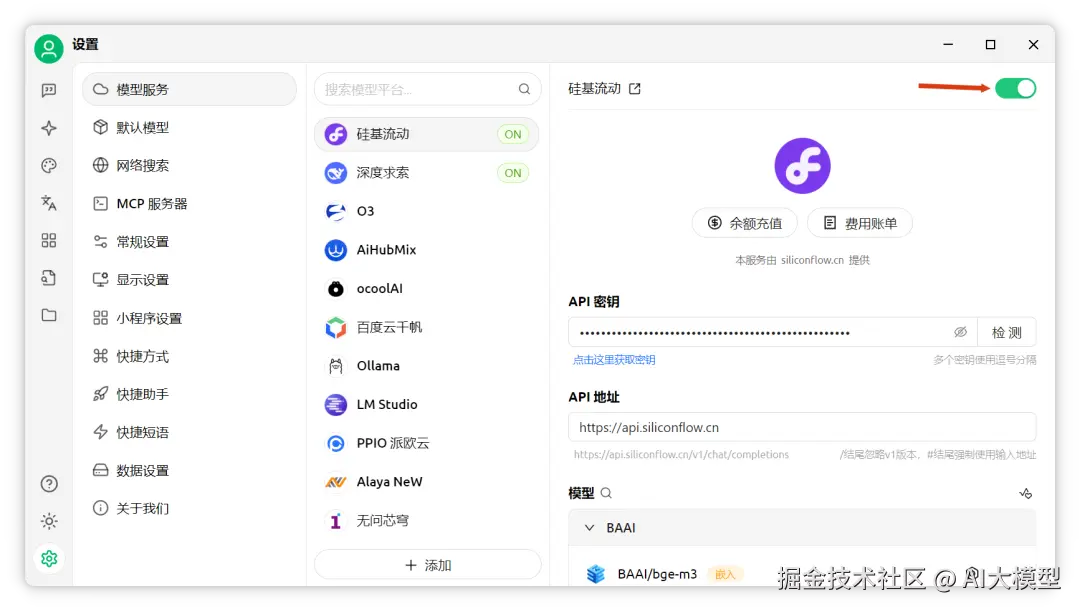Open 关于我们 menu item
Screen dimensions: 1080x611
[x=189, y=508]
